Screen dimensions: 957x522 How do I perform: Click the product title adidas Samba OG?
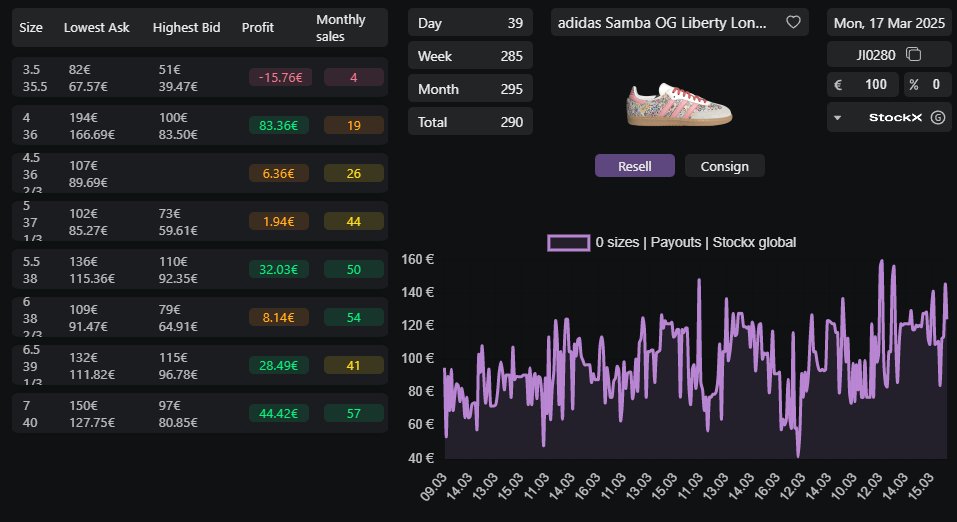click(662, 23)
